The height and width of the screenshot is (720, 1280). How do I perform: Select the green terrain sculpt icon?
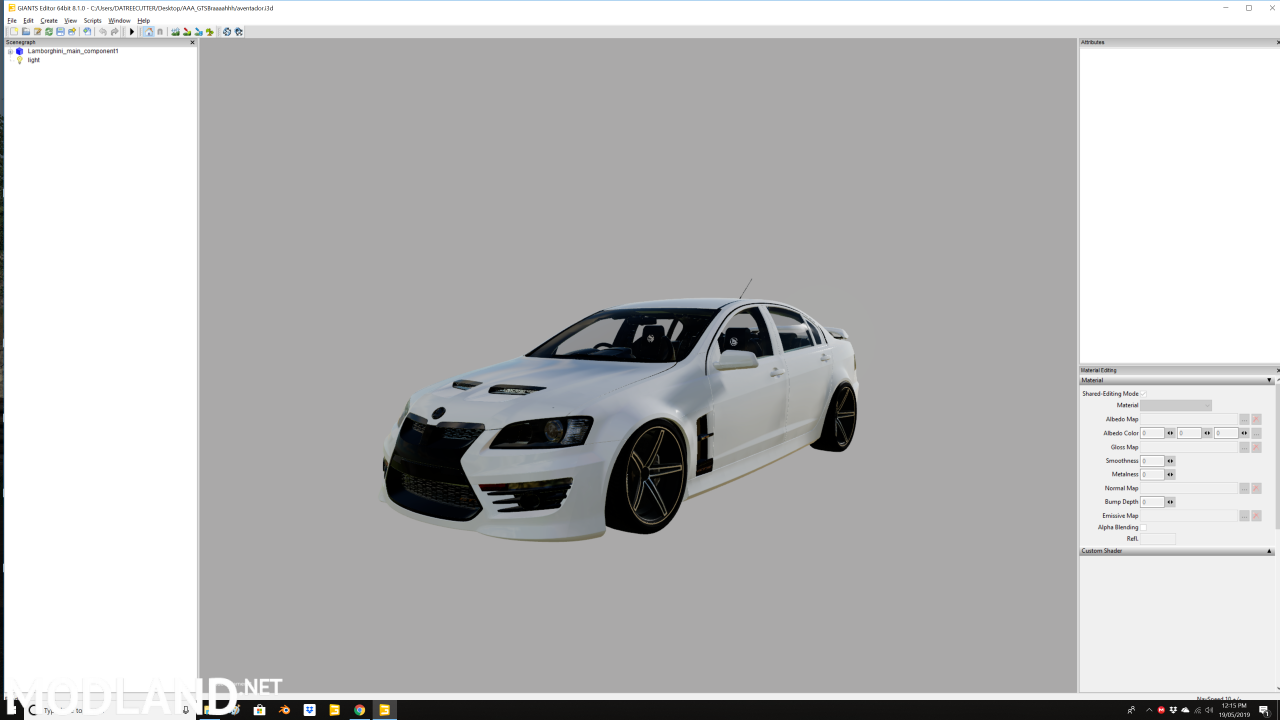[x=175, y=32]
